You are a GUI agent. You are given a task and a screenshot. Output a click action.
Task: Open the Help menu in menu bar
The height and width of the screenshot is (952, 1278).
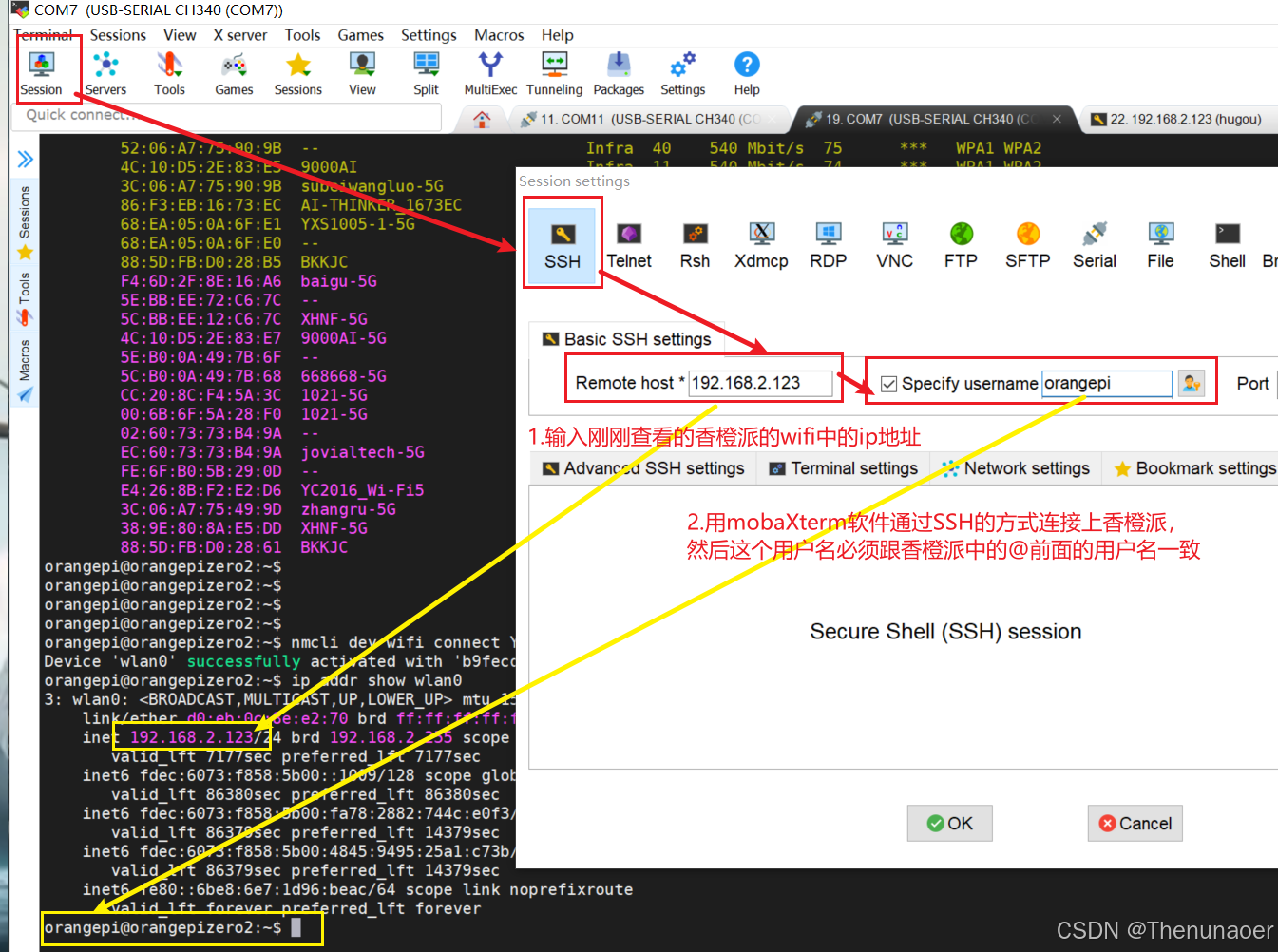click(558, 35)
